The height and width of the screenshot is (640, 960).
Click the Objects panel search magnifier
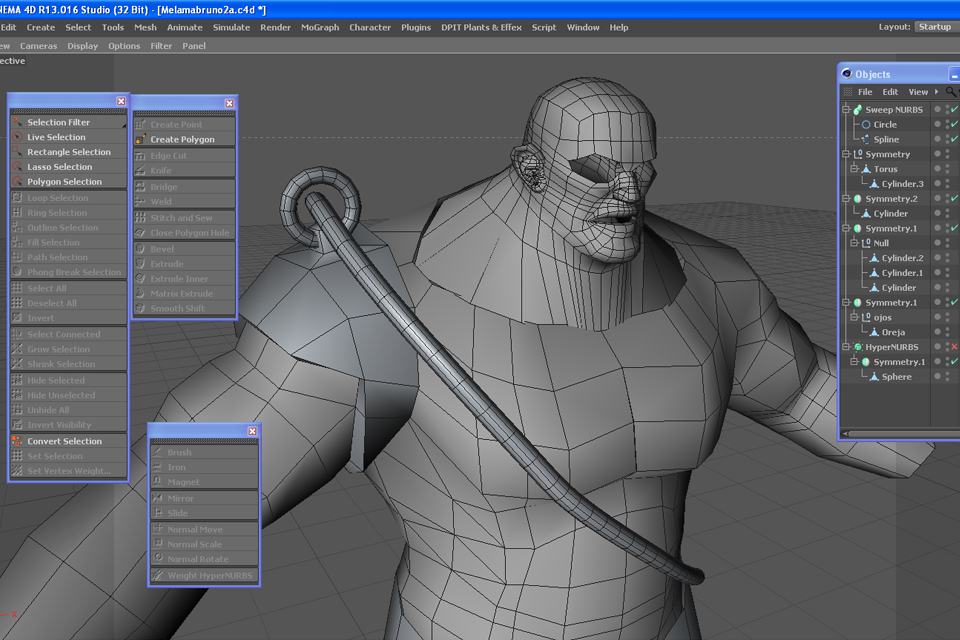click(x=950, y=92)
